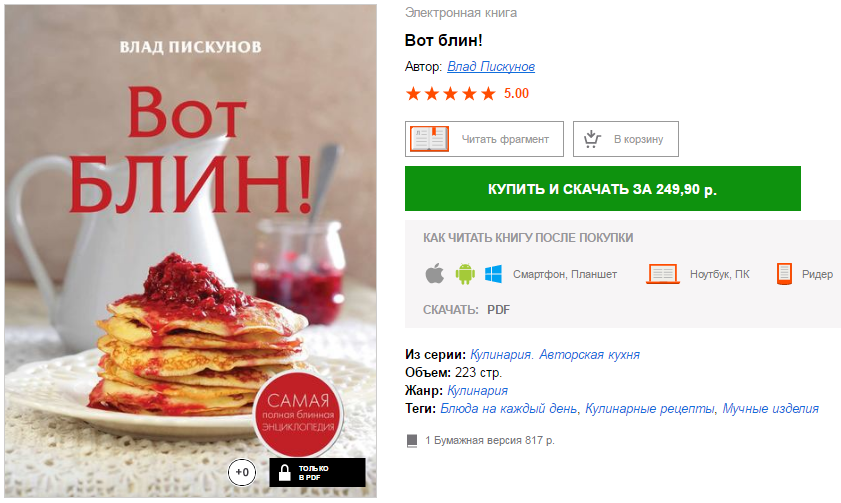Buy the book with the green КУПИТЬ И СКАЧАТЬ button

tap(602, 189)
